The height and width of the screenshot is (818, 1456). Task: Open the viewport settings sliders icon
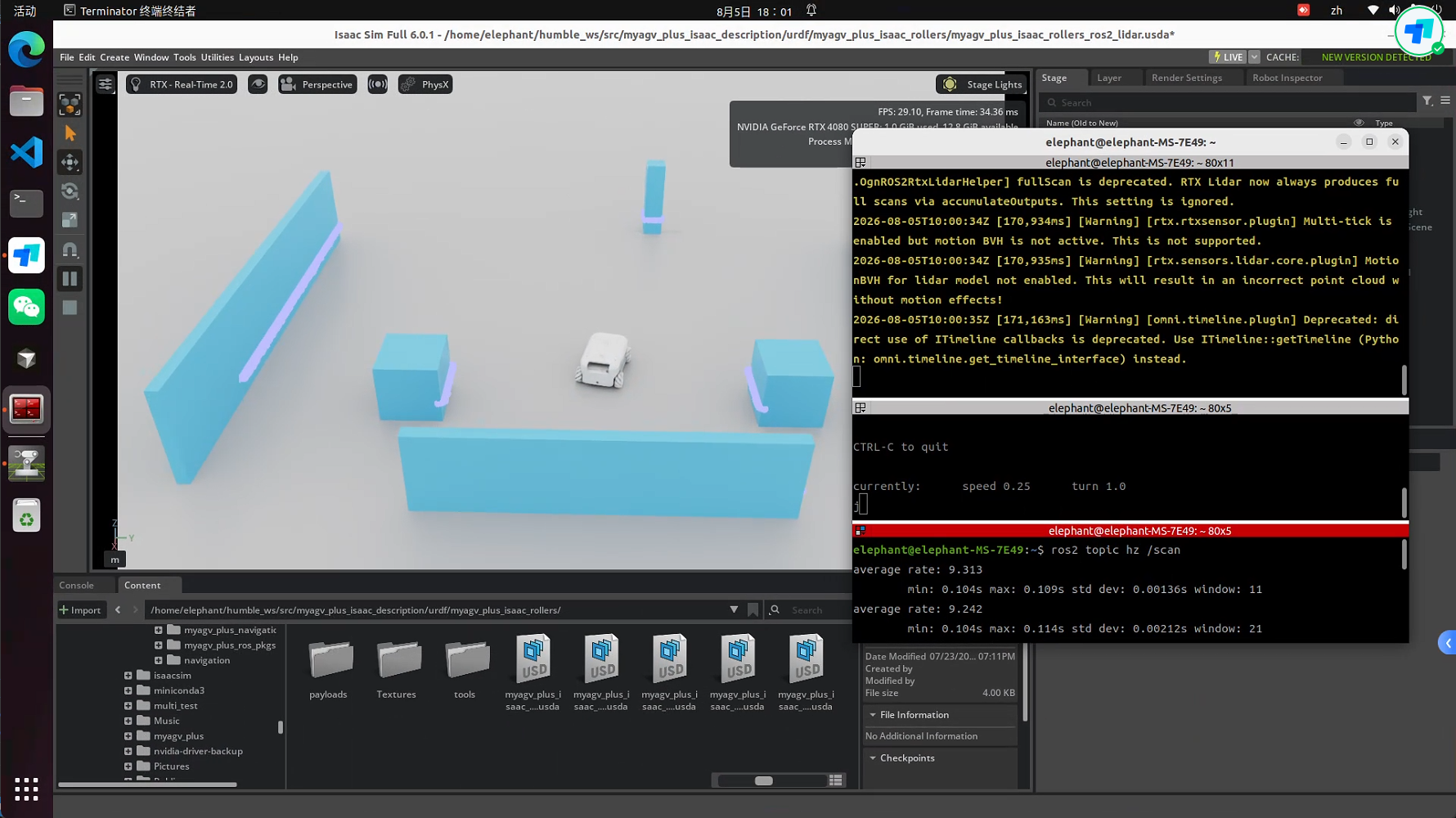click(x=106, y=84)
